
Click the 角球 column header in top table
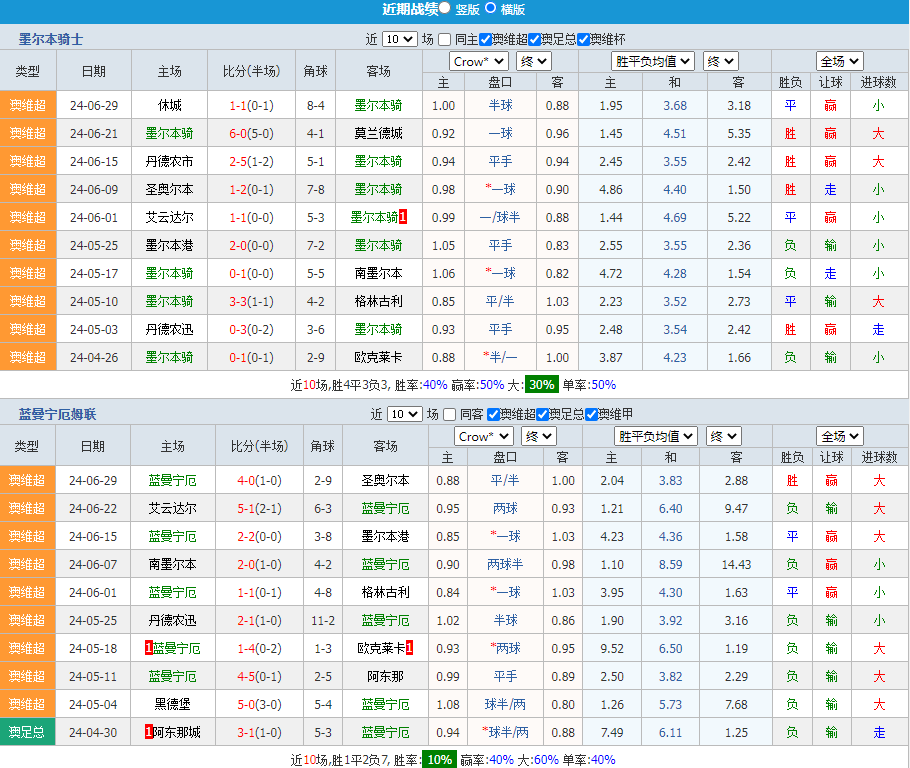pyautogui.click(x=315, y=72)
